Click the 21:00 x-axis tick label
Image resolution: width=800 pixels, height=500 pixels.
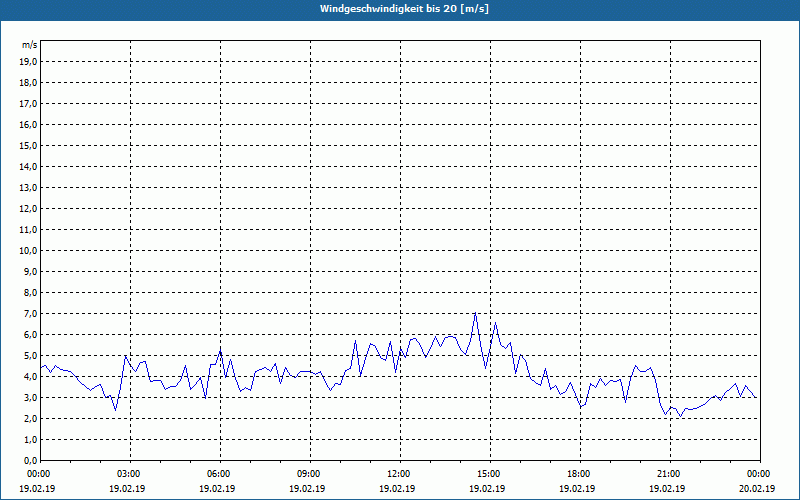pyautogui.click(x=670, y=474)
